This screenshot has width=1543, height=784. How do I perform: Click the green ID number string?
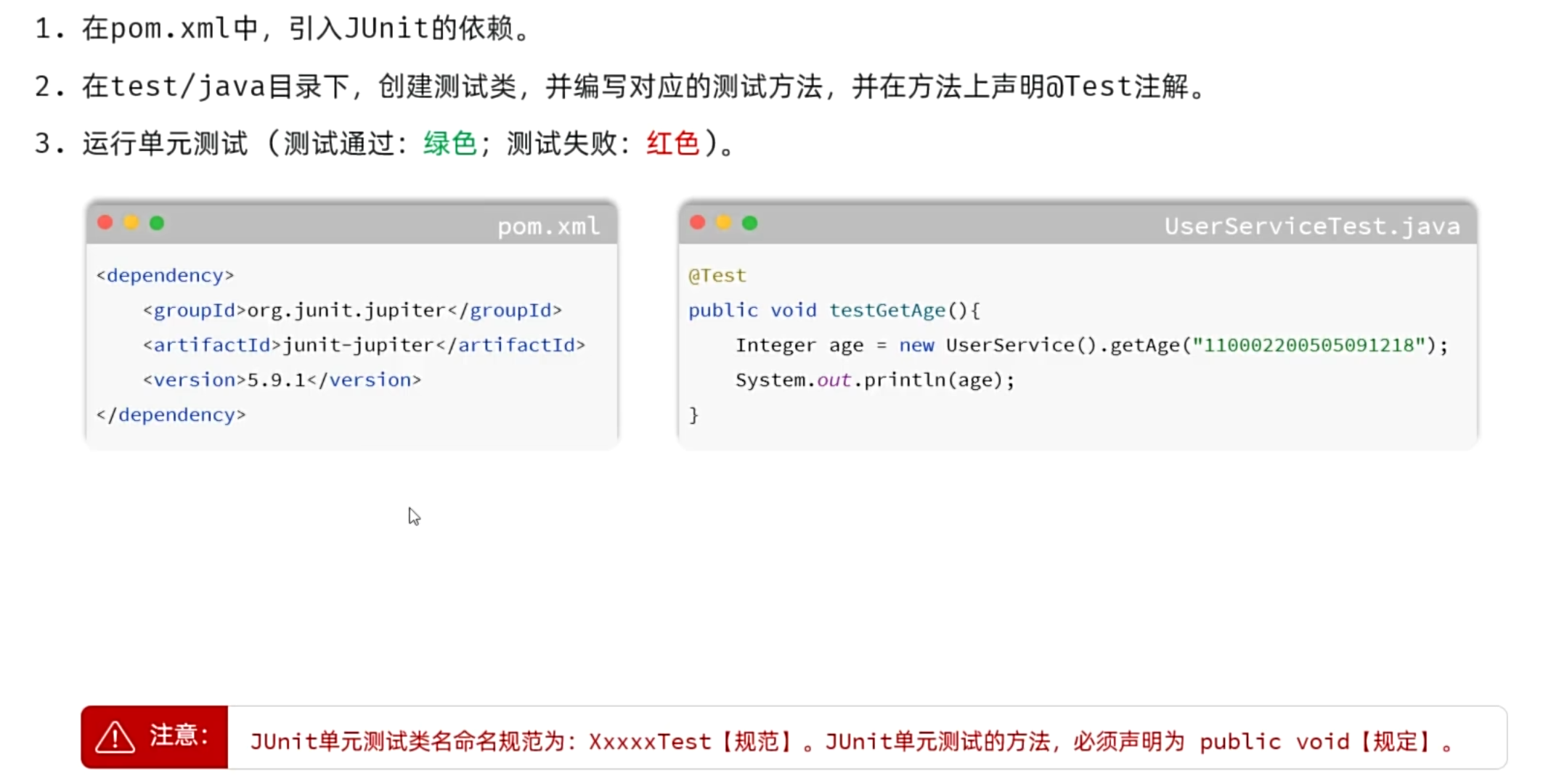(x=1308, y=345)
